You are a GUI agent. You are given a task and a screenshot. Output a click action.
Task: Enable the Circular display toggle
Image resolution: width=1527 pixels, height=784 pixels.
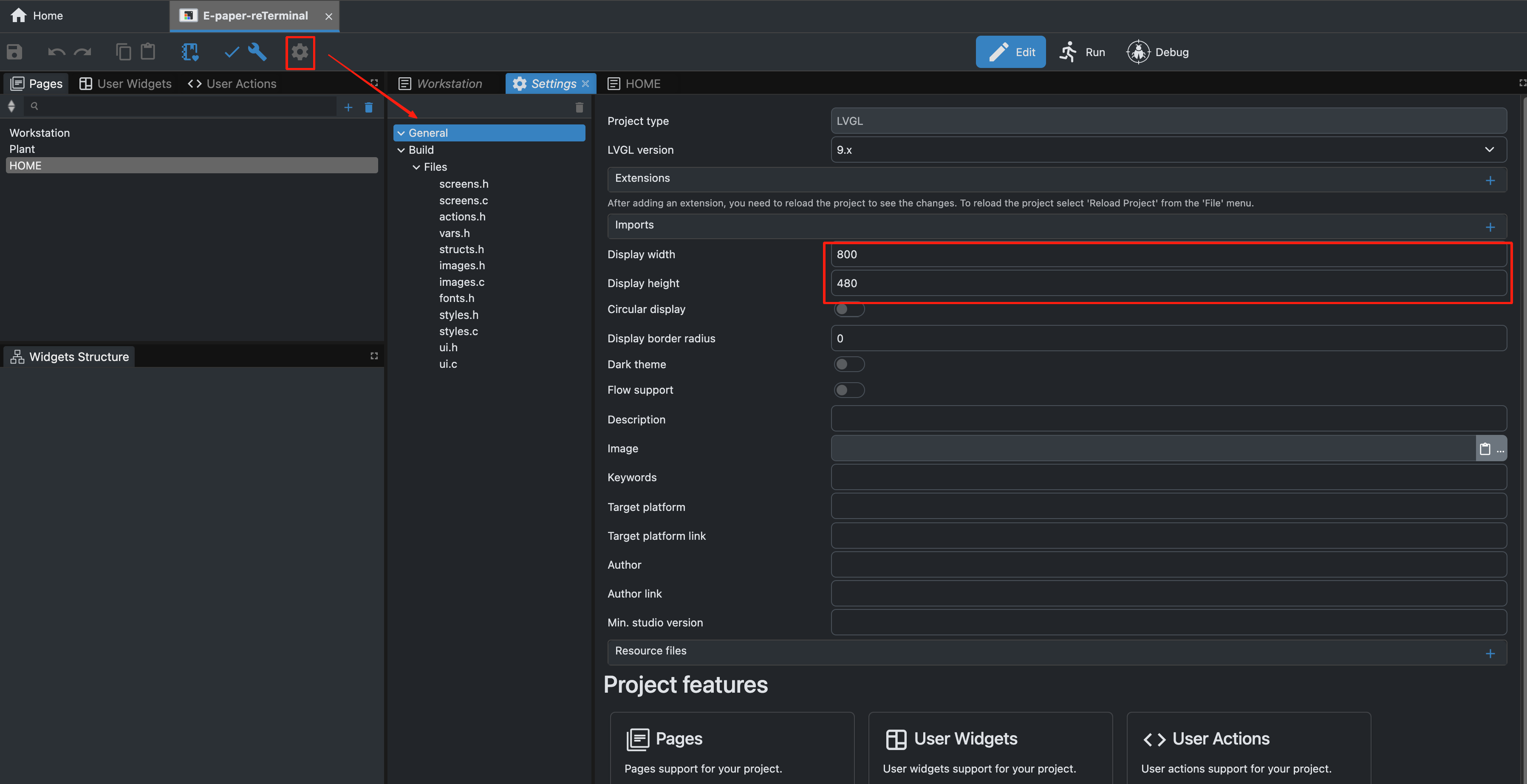click(848, 309)
